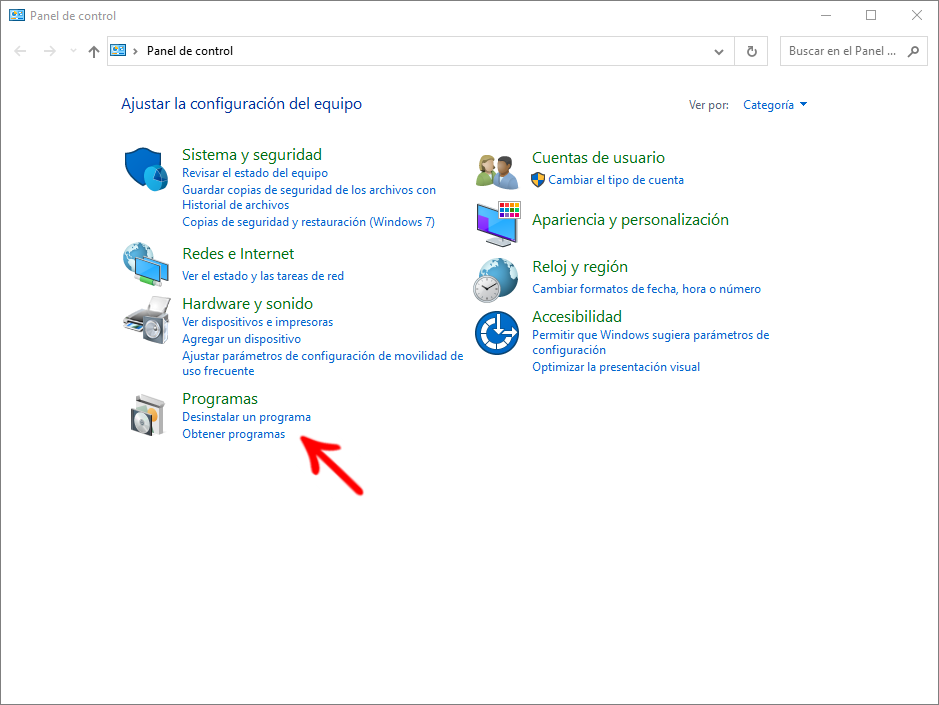Click the back navigation arrow
Viewport: 939px width, 705px height.
coord(20,51)
